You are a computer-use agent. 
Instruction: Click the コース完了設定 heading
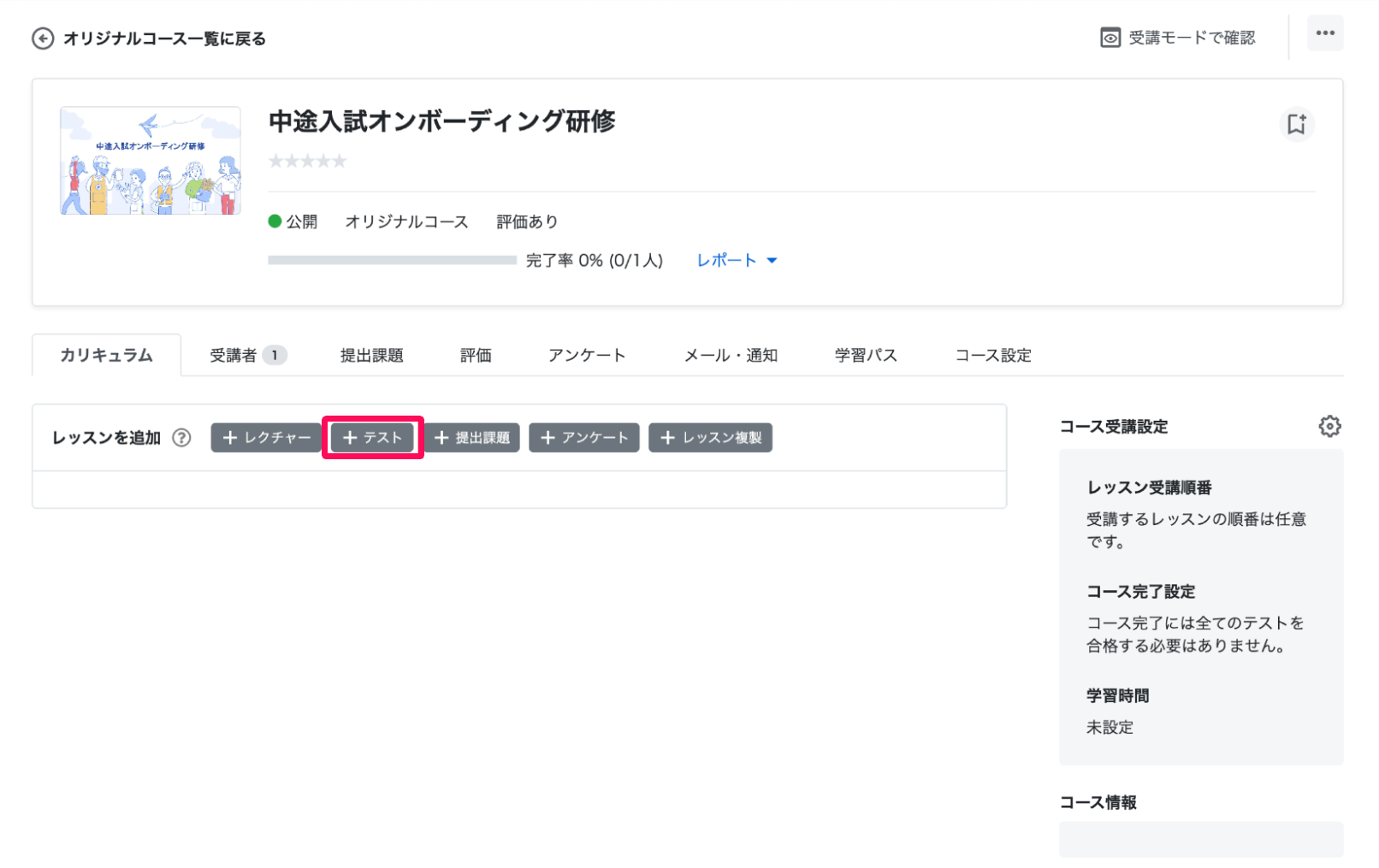coord(1140,592)
